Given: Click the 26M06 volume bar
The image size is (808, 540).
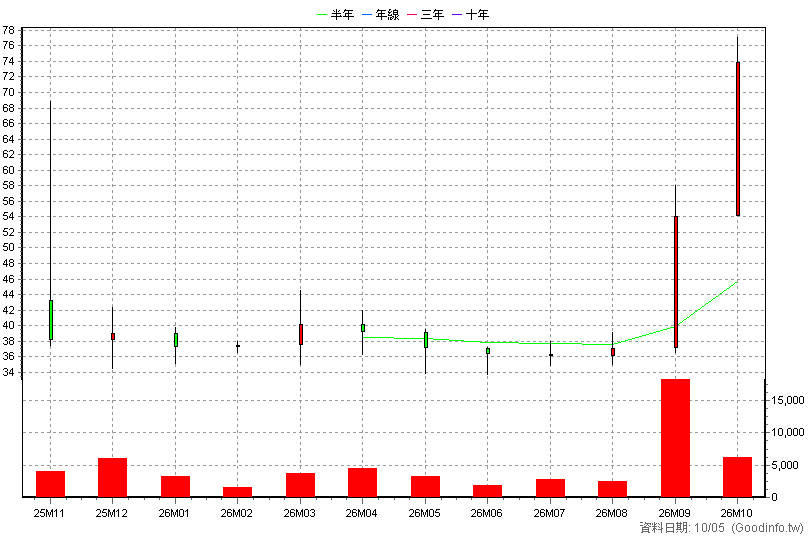Looking at the screenshot, I should click(x=487, y=491).
